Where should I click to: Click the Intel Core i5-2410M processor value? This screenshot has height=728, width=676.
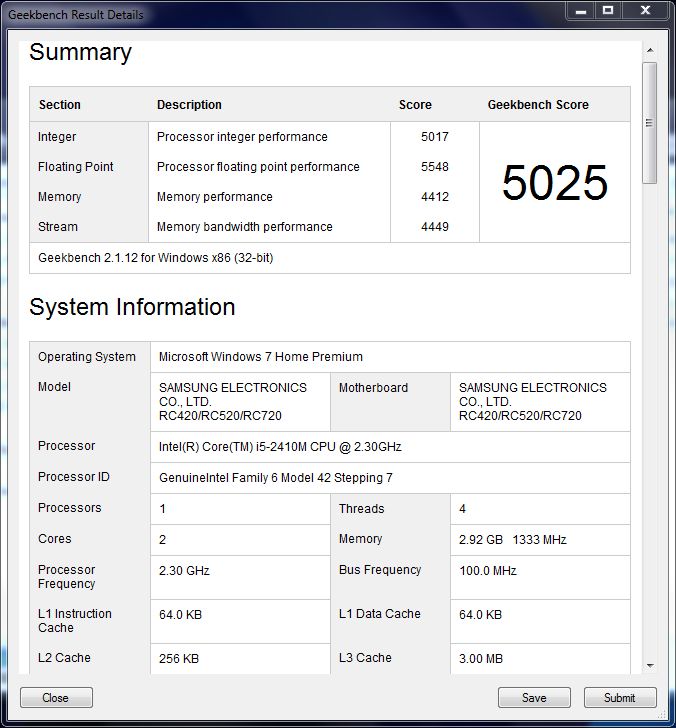(280, 447)
